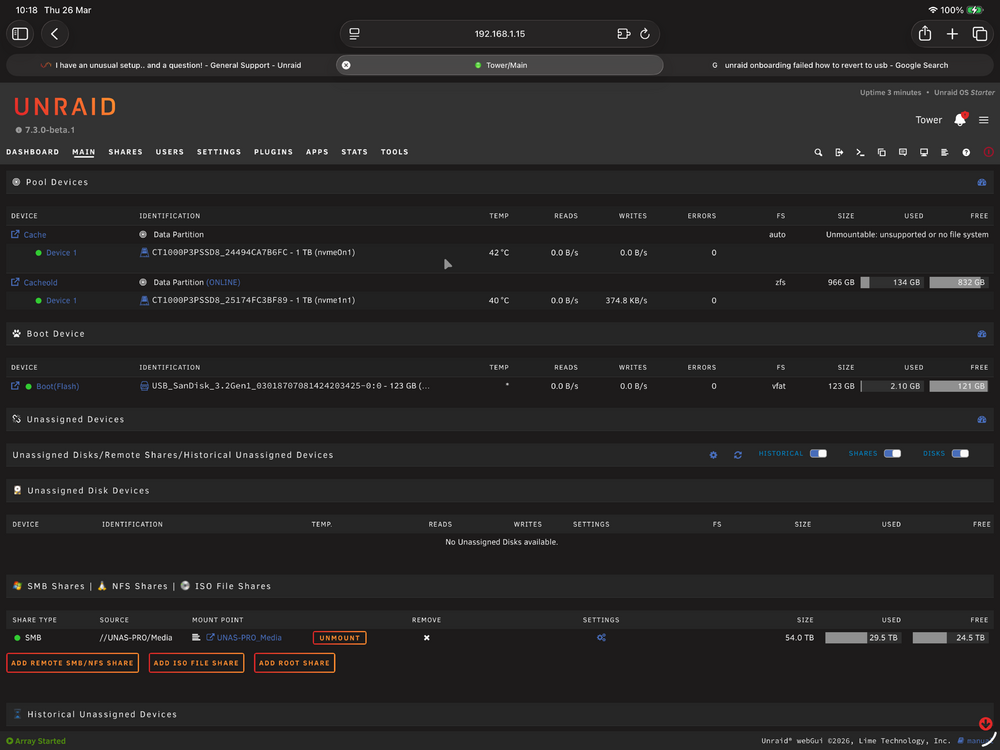Open UNAS-PRO share settings gears icon

601,638
